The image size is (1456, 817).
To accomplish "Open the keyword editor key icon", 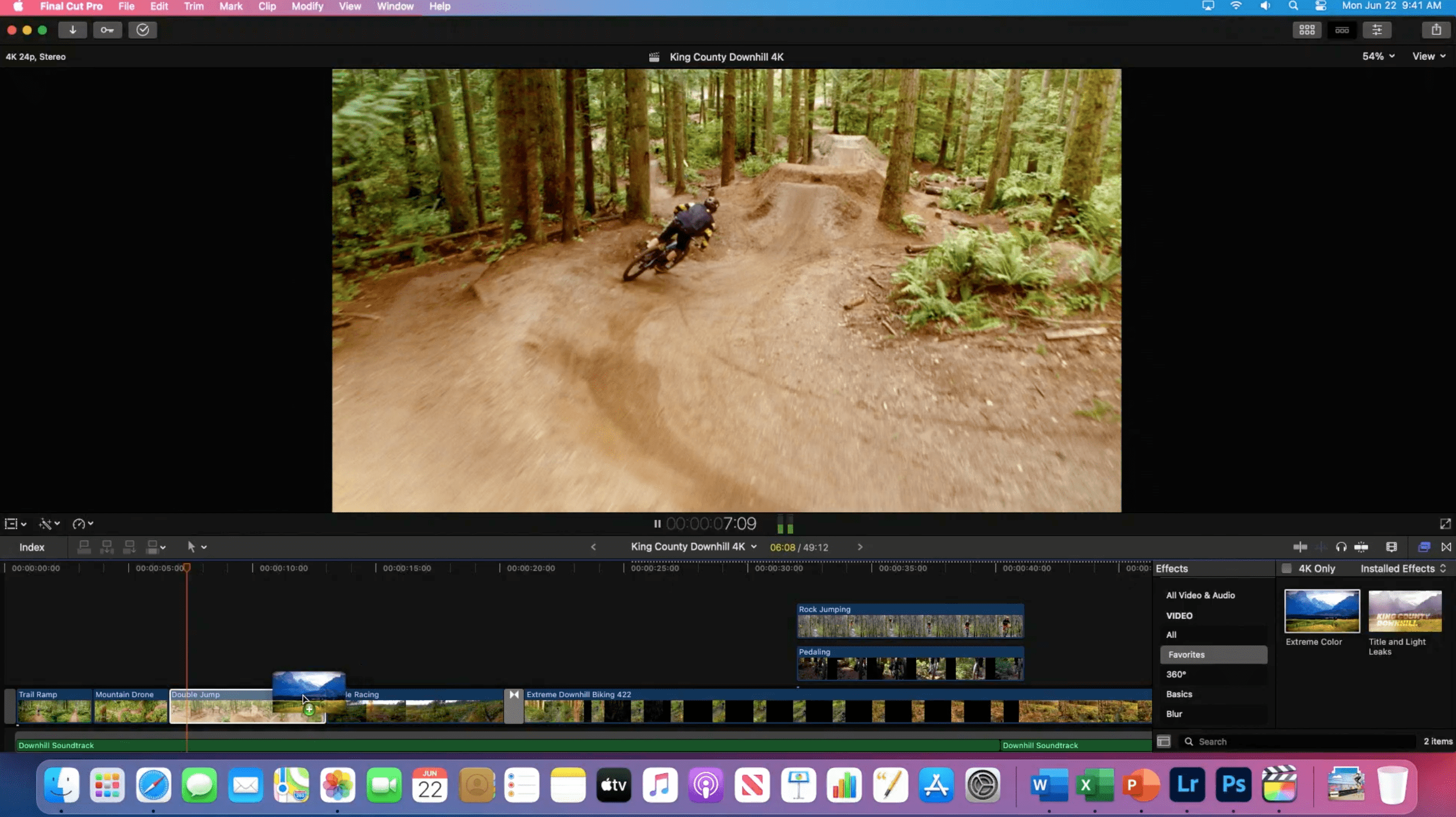I will [x=107, y=30].
